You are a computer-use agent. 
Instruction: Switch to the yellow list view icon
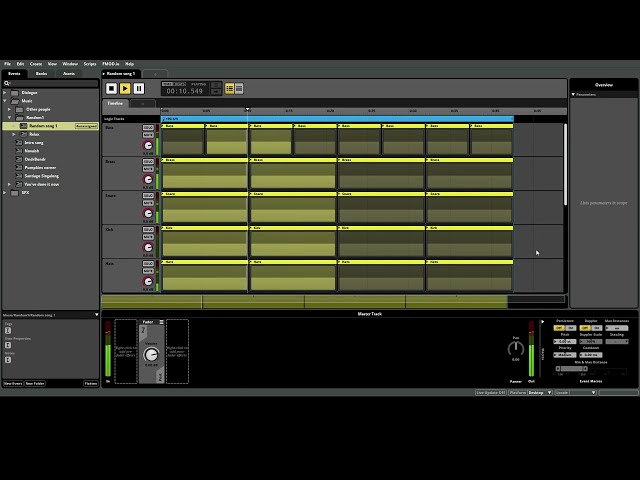coord(229,88)
